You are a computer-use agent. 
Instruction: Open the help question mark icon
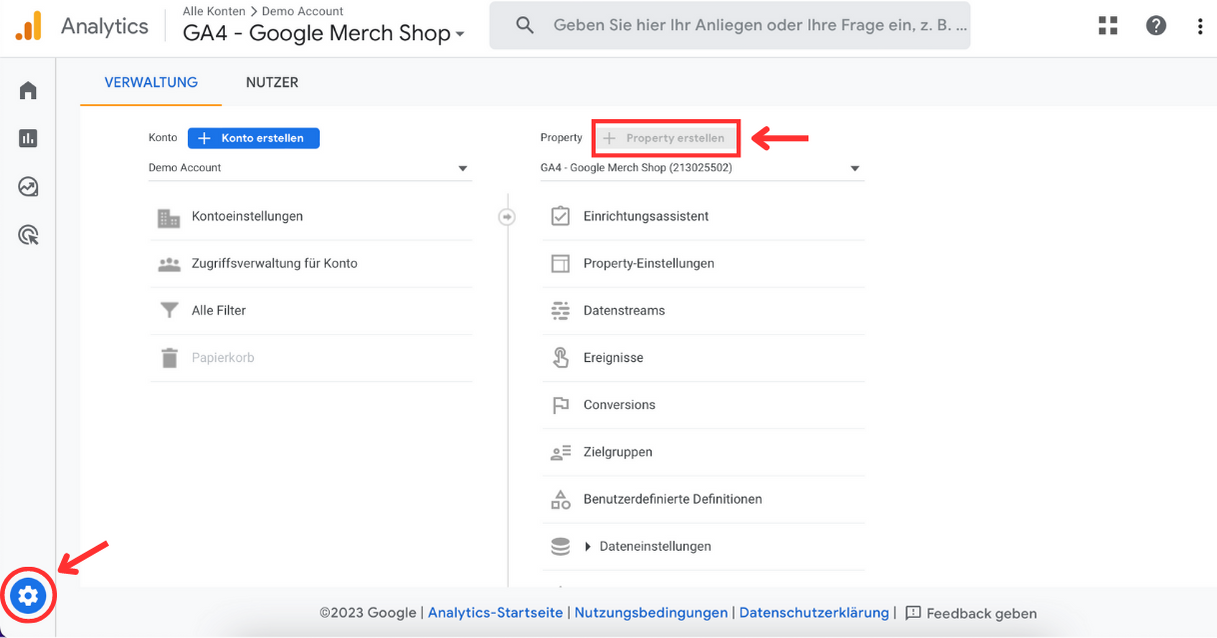[1156, 26]
